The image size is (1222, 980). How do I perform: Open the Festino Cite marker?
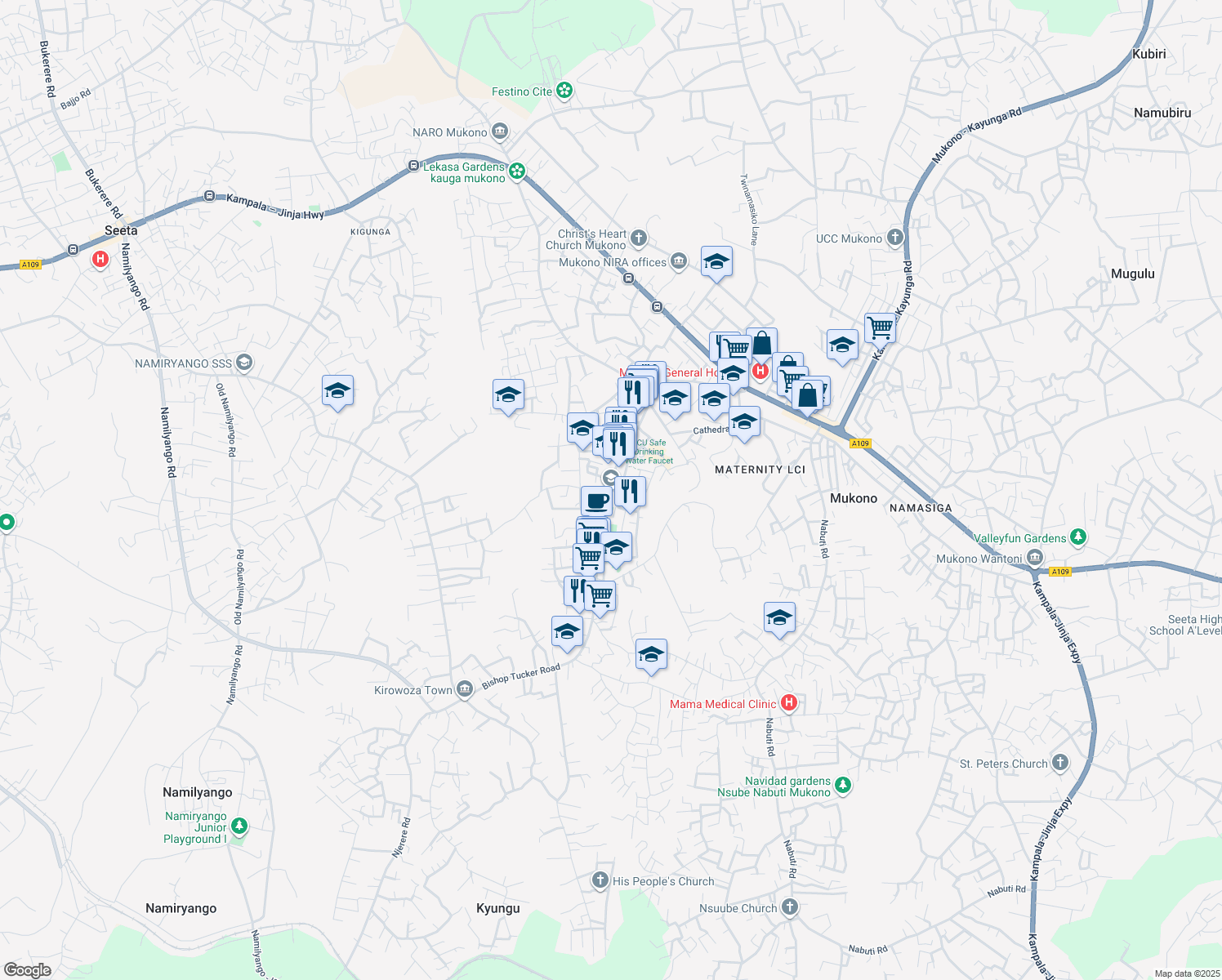point(563,88)
